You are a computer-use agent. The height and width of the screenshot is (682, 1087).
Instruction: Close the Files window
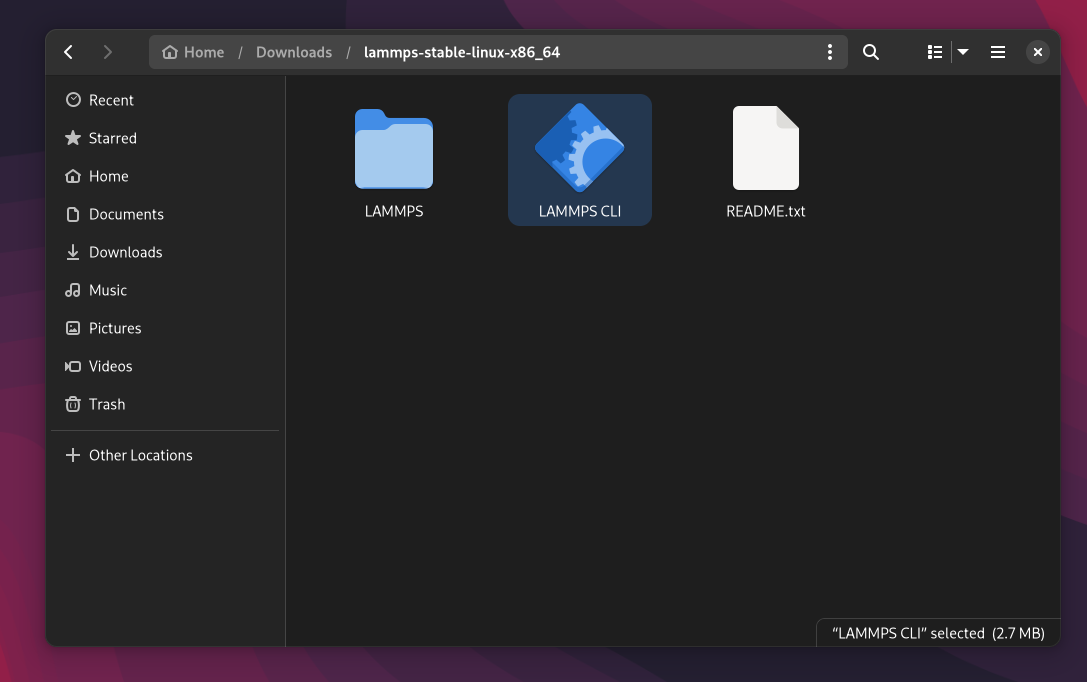point(1038,52)
